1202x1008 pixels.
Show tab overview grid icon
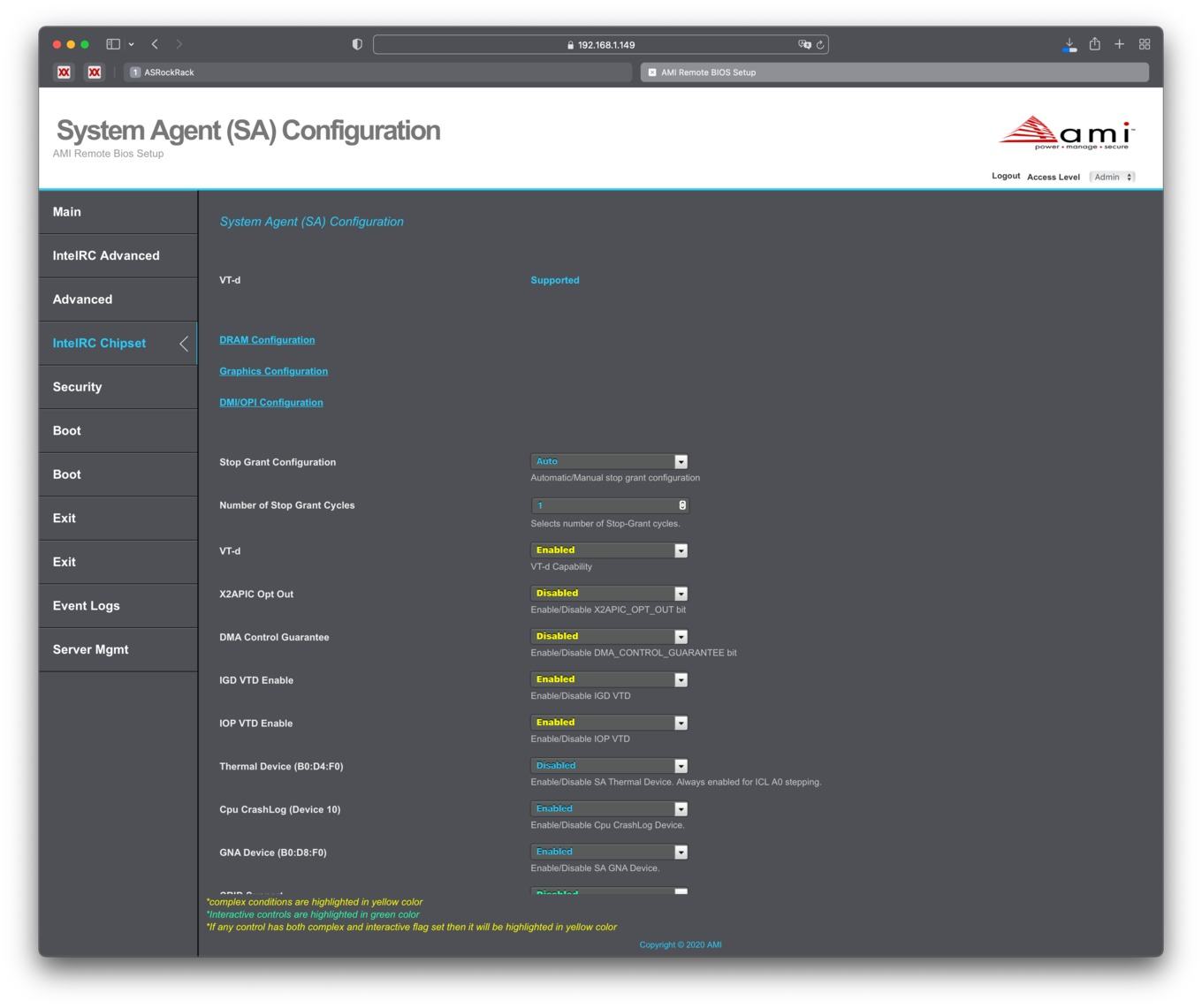click(x=1145, y=44)
